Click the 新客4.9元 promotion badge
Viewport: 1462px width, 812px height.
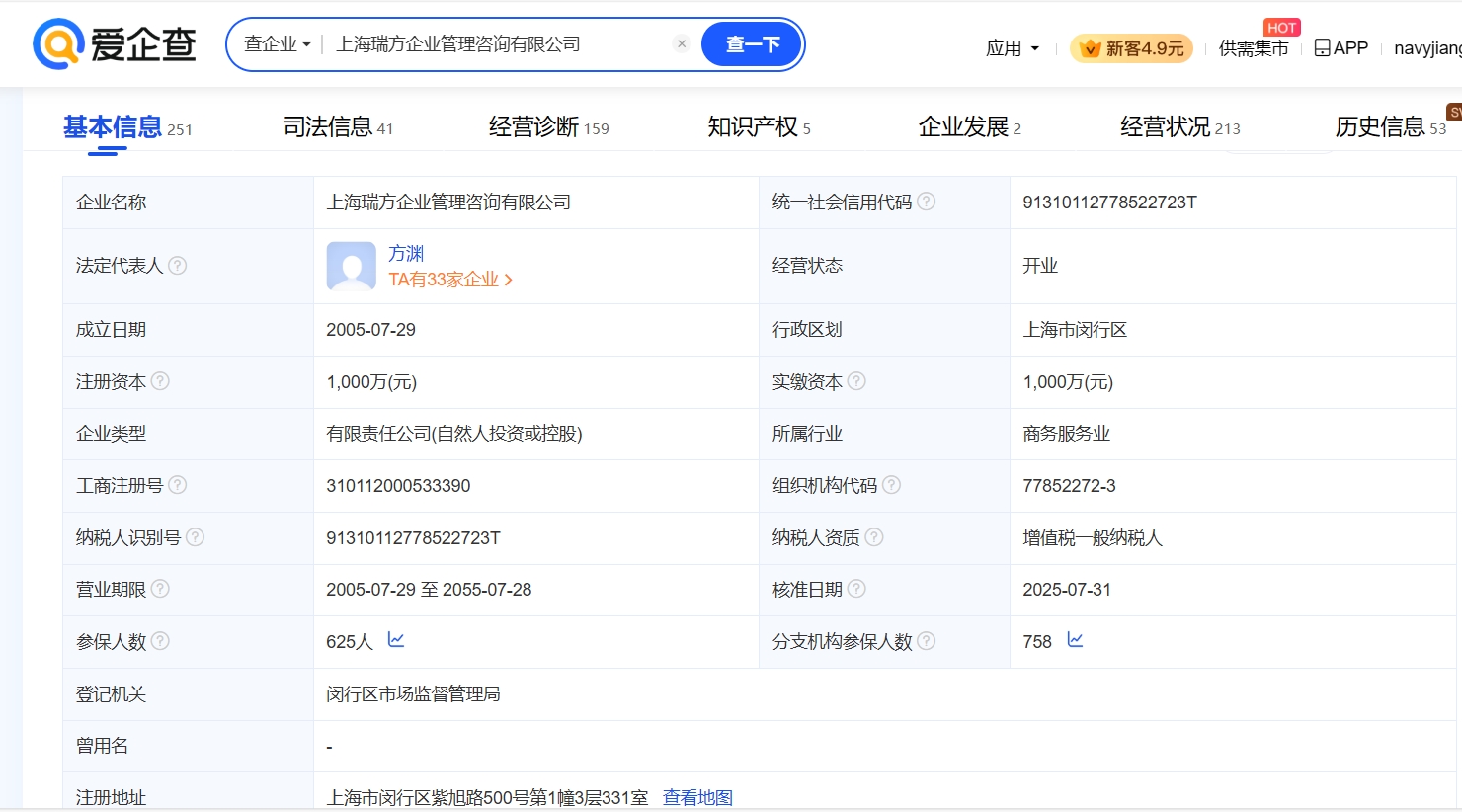click(x=1131, y=48)
